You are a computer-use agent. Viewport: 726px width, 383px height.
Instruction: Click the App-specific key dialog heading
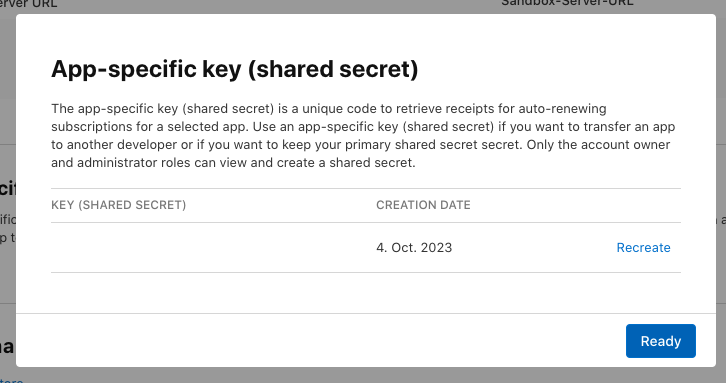(x=235, y=69)
